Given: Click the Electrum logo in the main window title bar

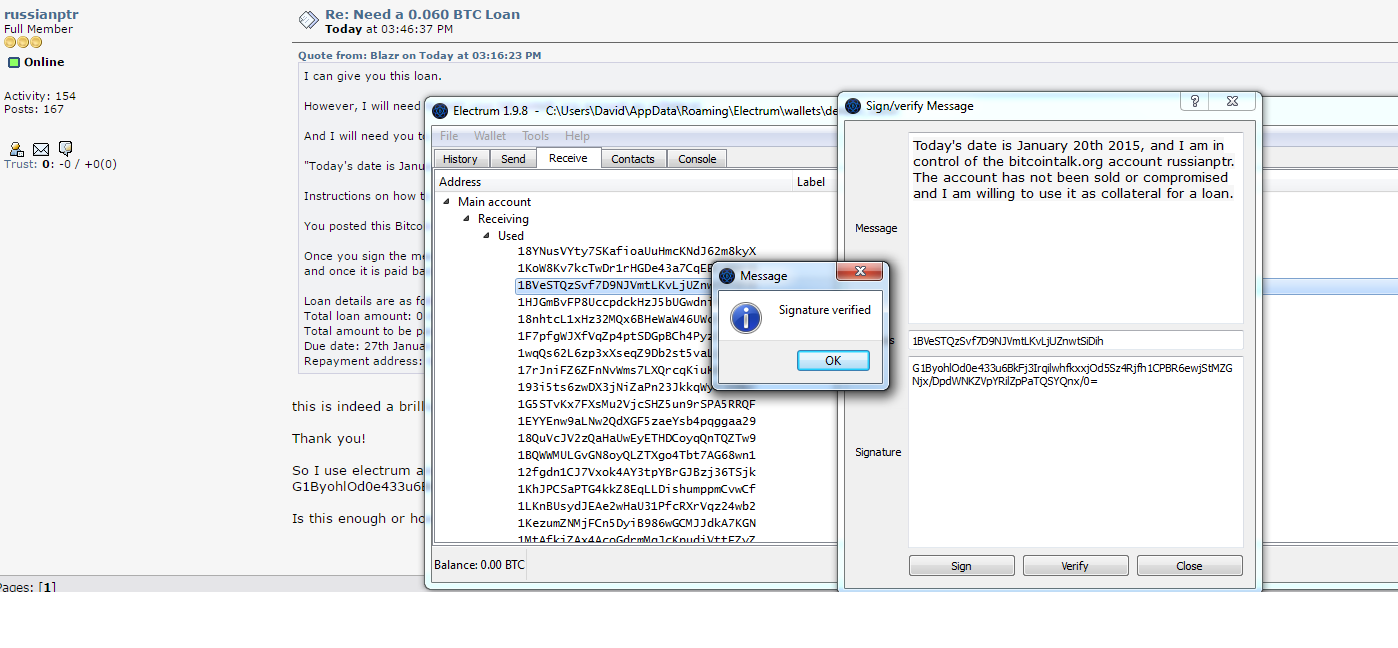Looking at the screenshot, I should (440, 110).
